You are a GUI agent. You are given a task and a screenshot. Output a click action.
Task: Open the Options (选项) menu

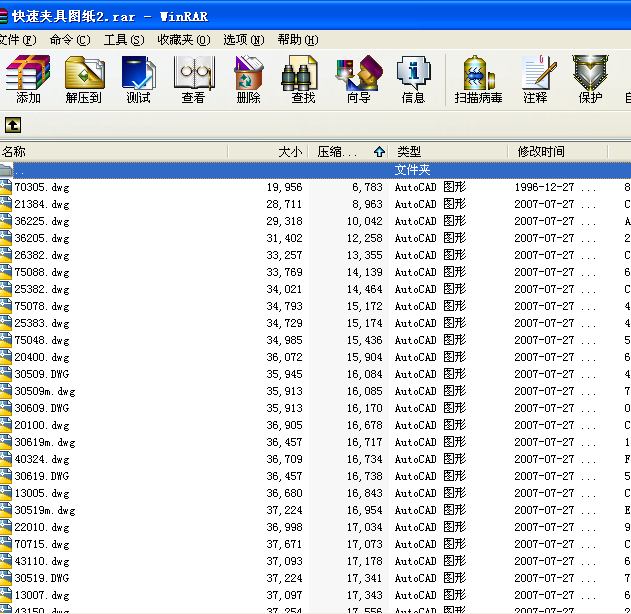(x=243, y=40)
